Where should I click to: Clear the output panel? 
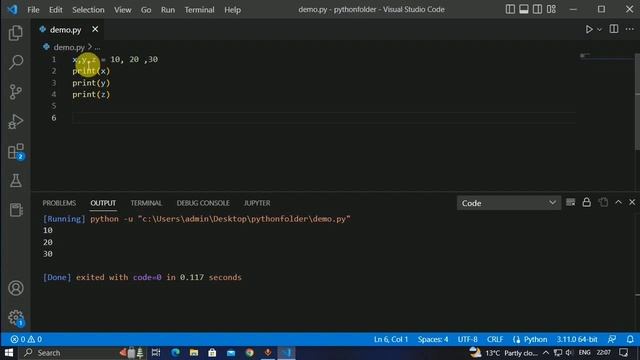571,202
